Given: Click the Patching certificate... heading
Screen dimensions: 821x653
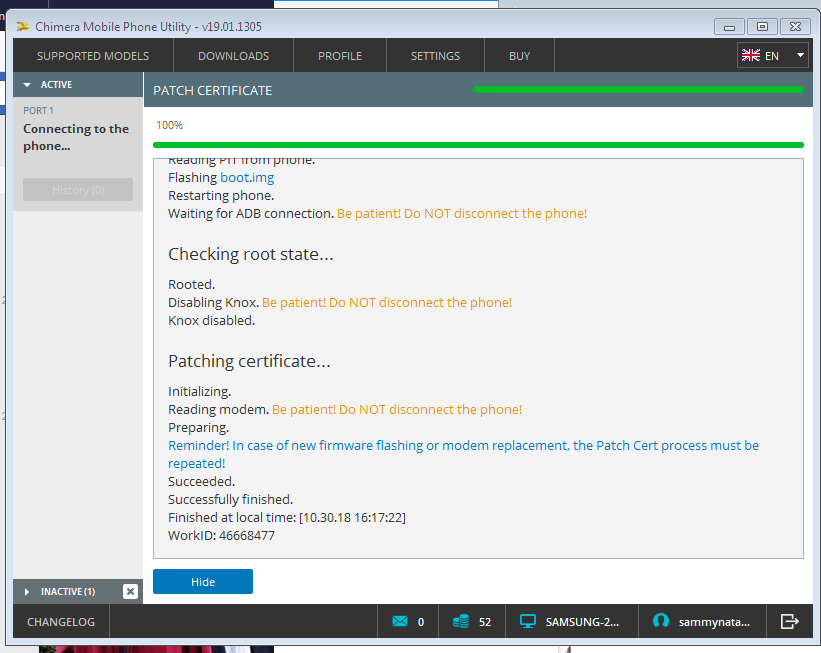Looking at the screenshot, I should coord(249,361).
